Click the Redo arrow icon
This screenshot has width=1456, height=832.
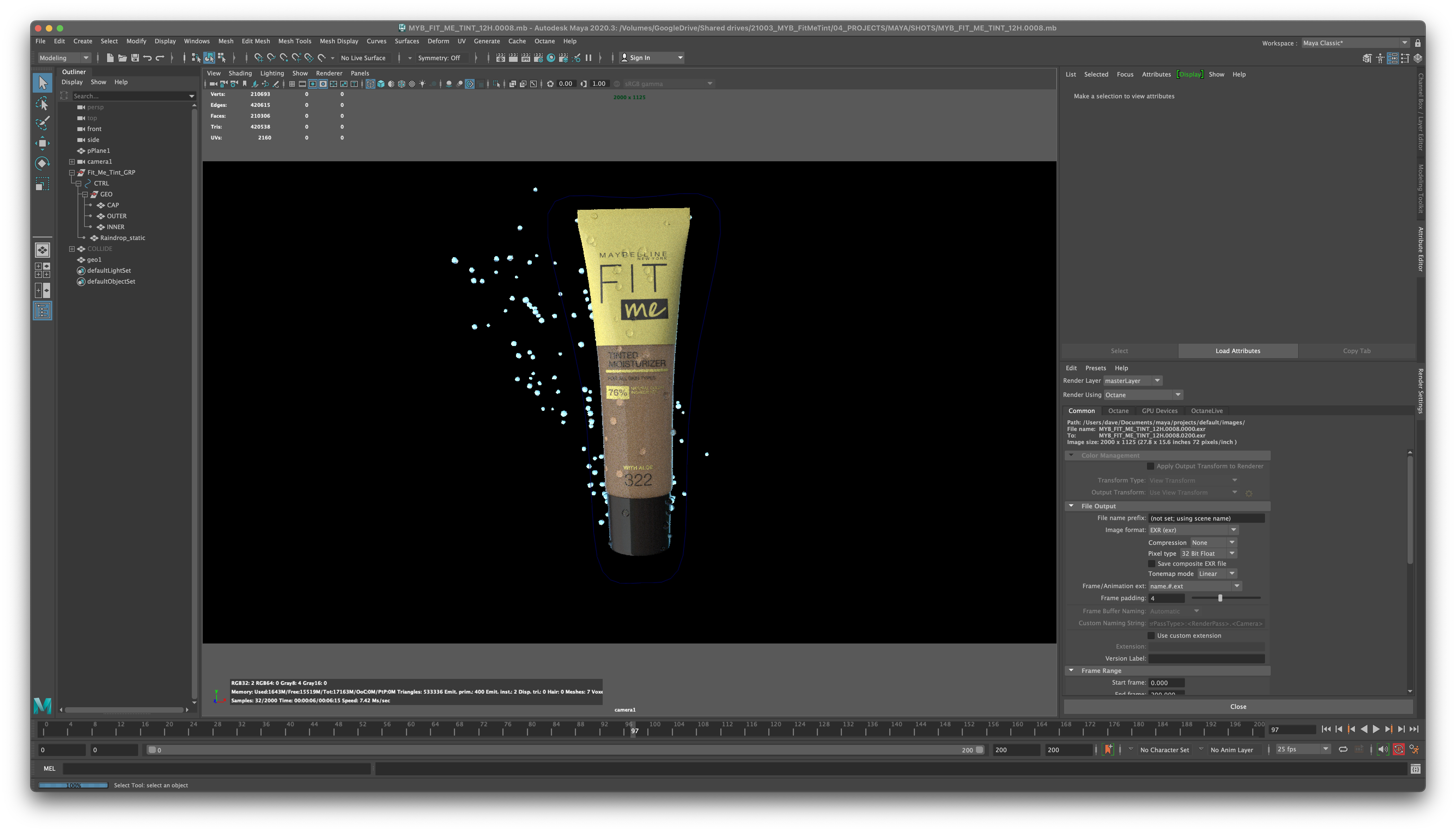(160, 58)
